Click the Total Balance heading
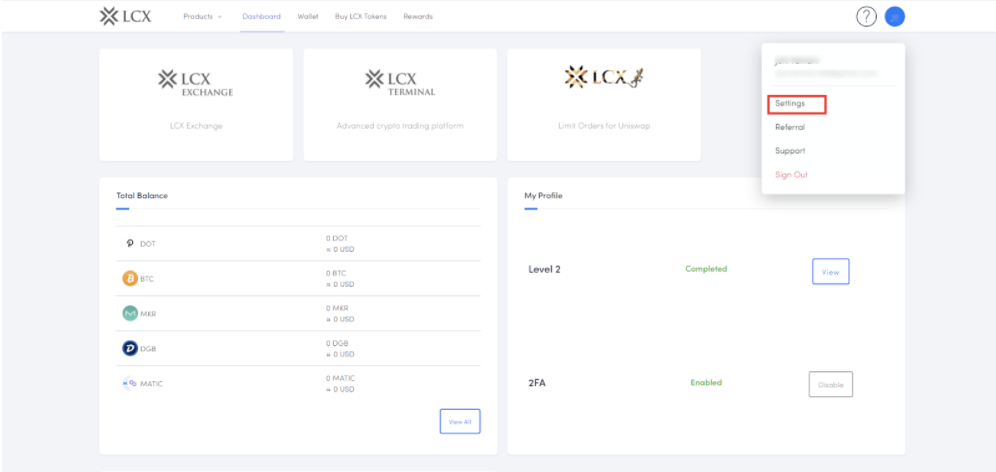Image resolution: width=996 pixels, height=472 pixels. click(142, 196)
